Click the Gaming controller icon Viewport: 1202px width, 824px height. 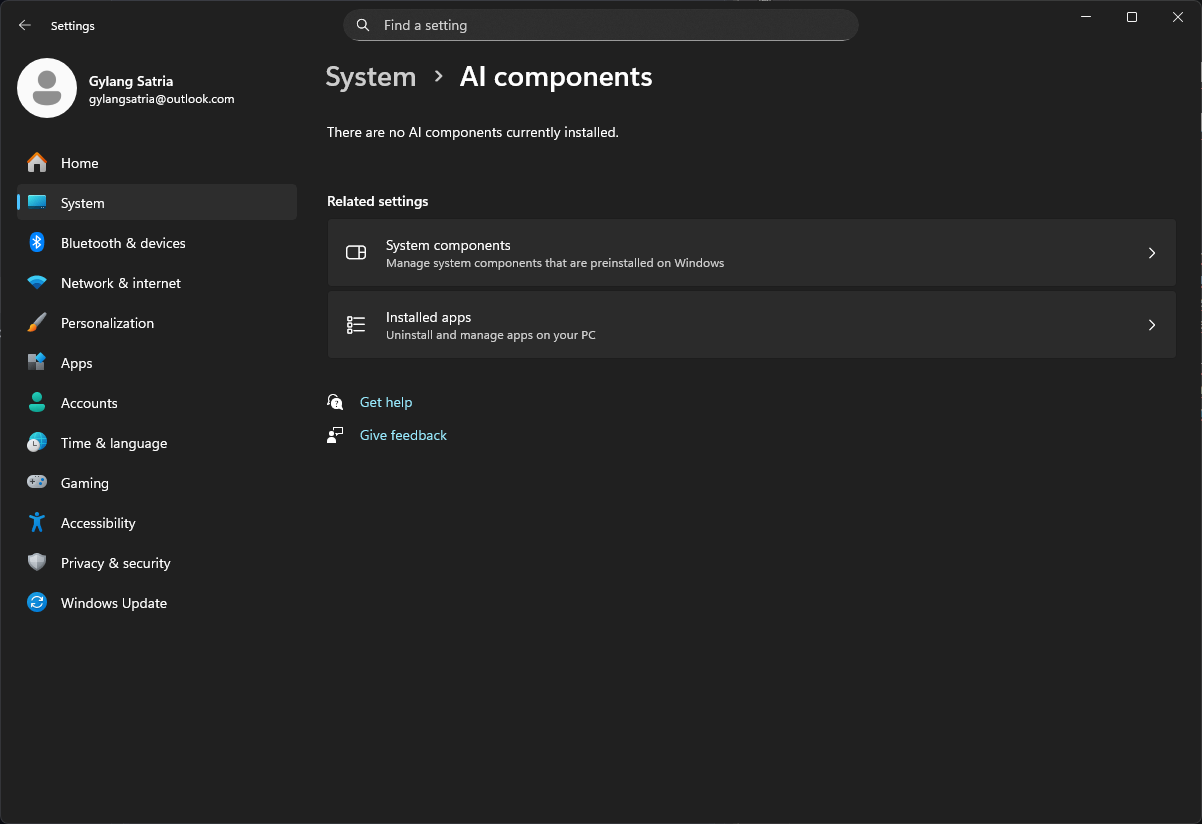(x=37, y=483)
